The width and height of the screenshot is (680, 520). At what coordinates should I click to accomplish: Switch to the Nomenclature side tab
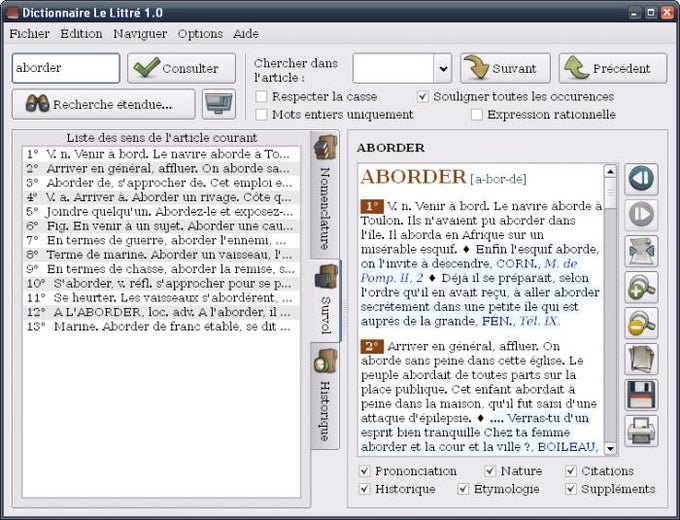coord(325,194)
